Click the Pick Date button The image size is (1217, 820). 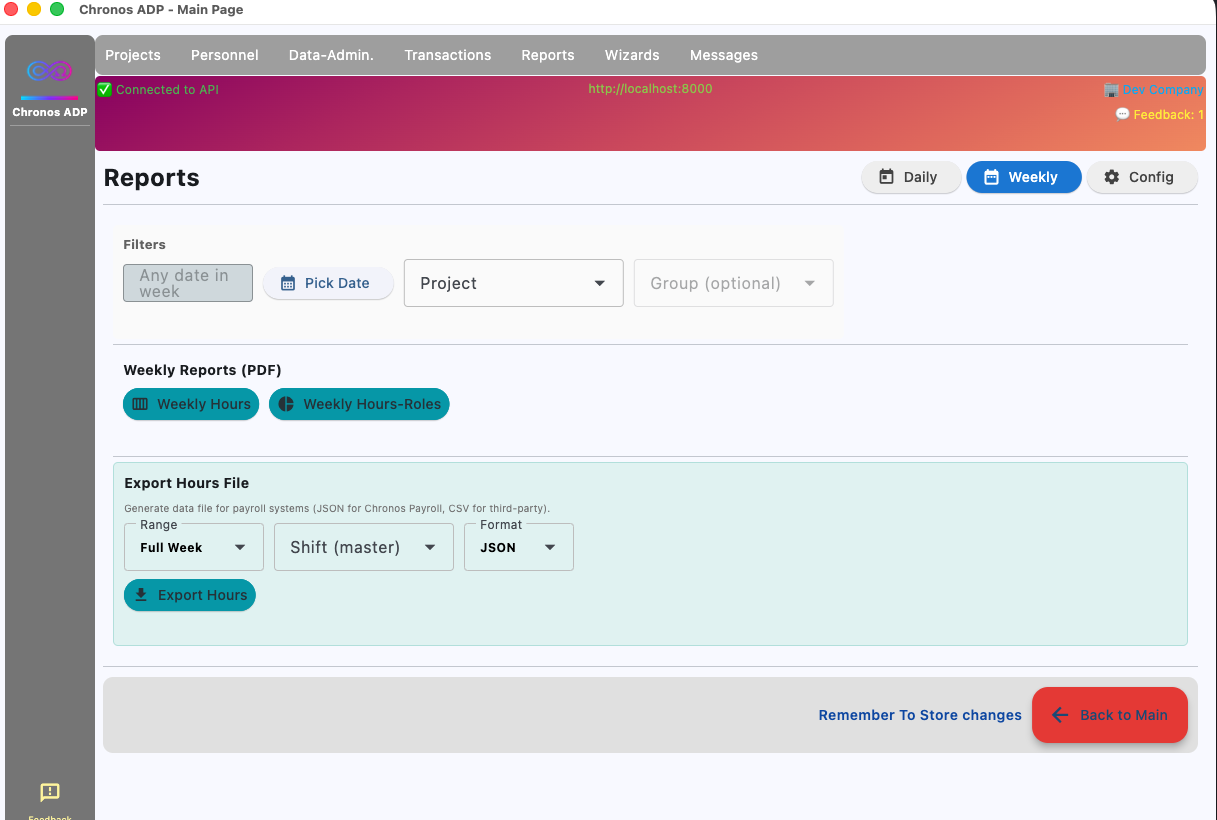[x=328, y=283]
